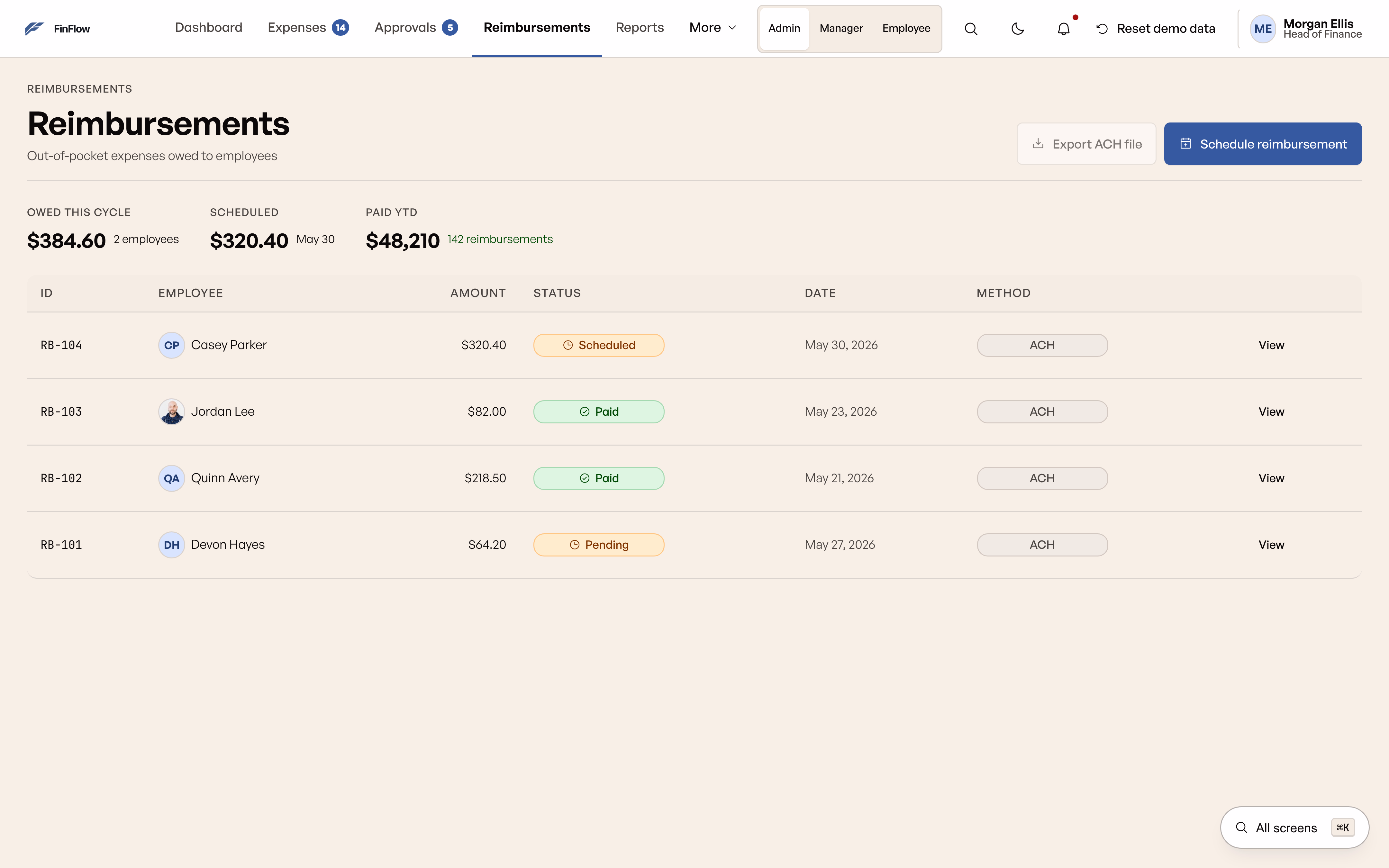Click the AMOUNT column header

477,293
